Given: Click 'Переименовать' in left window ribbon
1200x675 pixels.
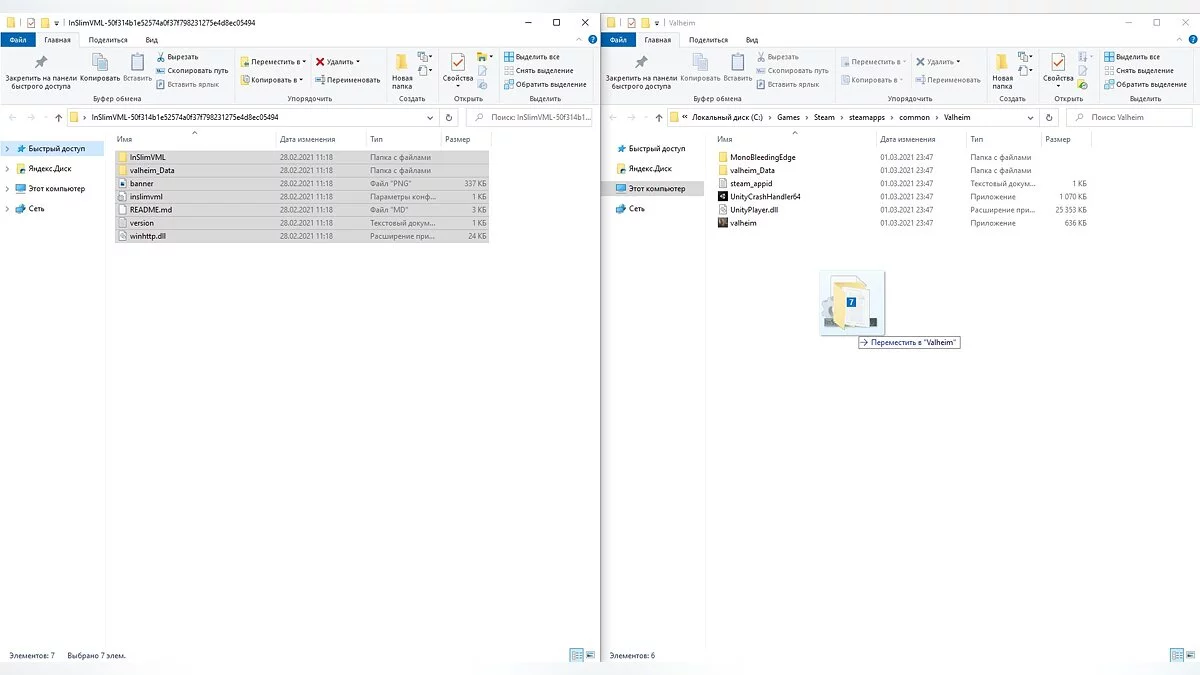Looking at the screenshot, I should click(347, 80).
